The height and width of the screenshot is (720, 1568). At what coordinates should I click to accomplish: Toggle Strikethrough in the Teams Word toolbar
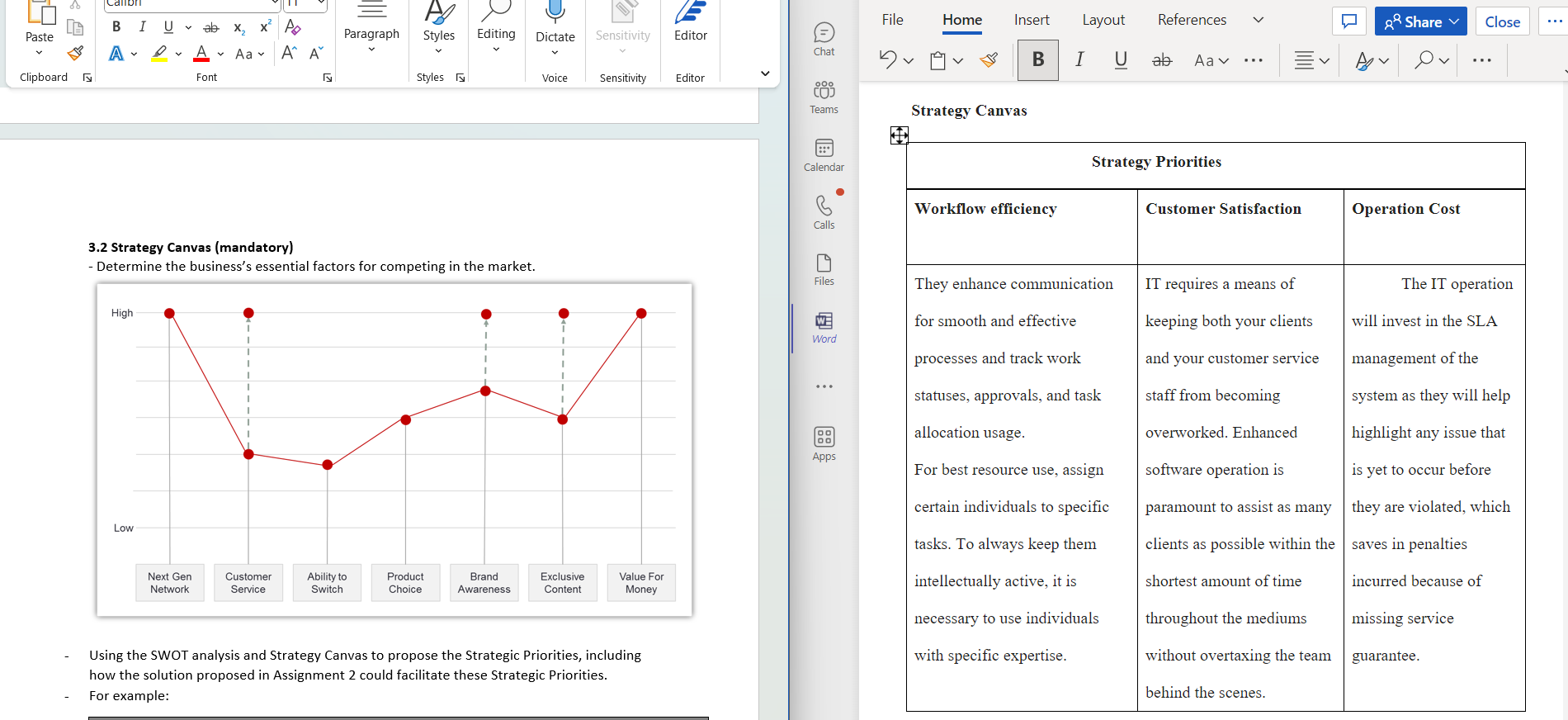[1162, 59]
